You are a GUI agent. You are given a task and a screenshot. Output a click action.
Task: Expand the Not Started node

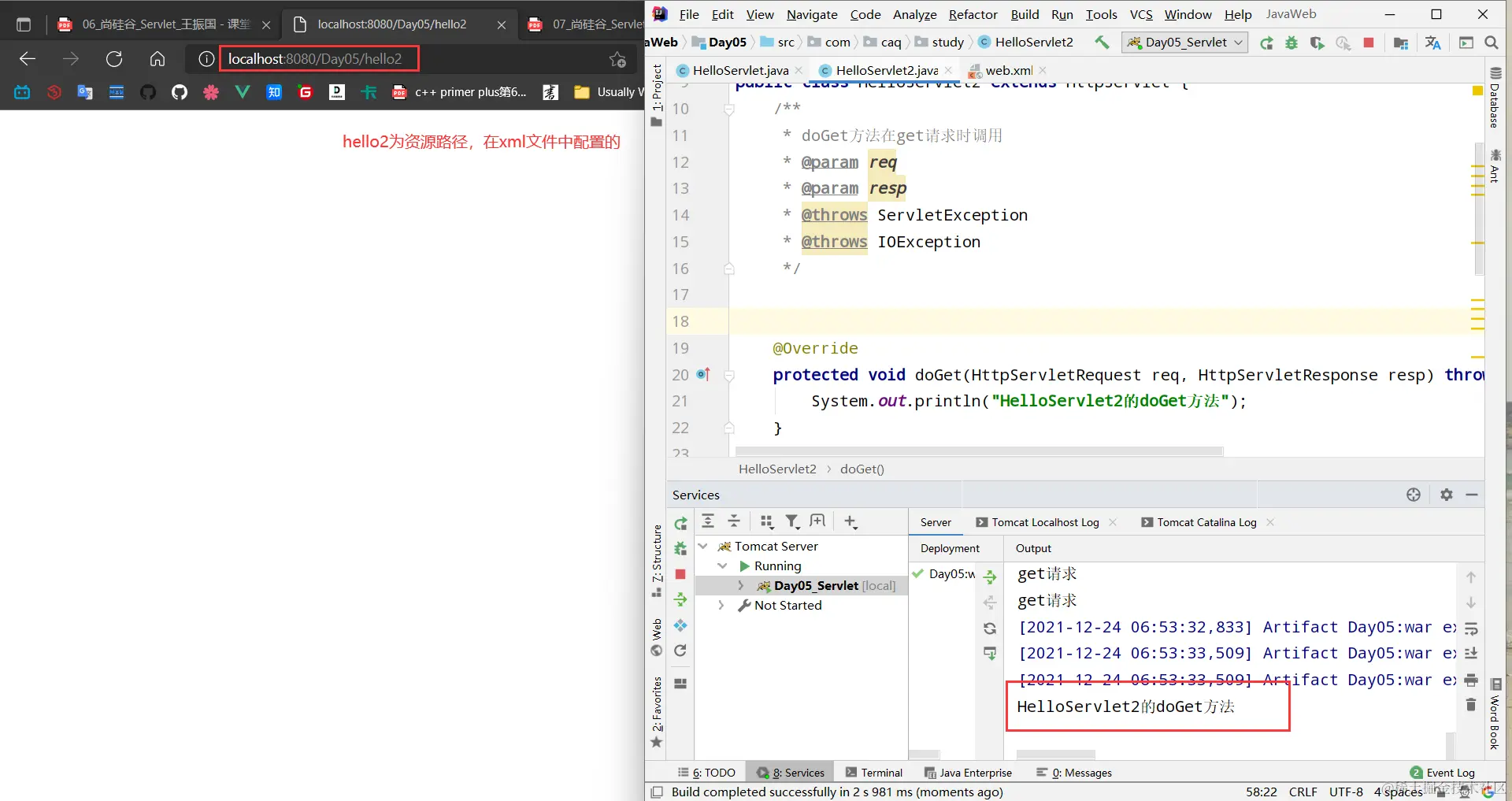point(722,605)
